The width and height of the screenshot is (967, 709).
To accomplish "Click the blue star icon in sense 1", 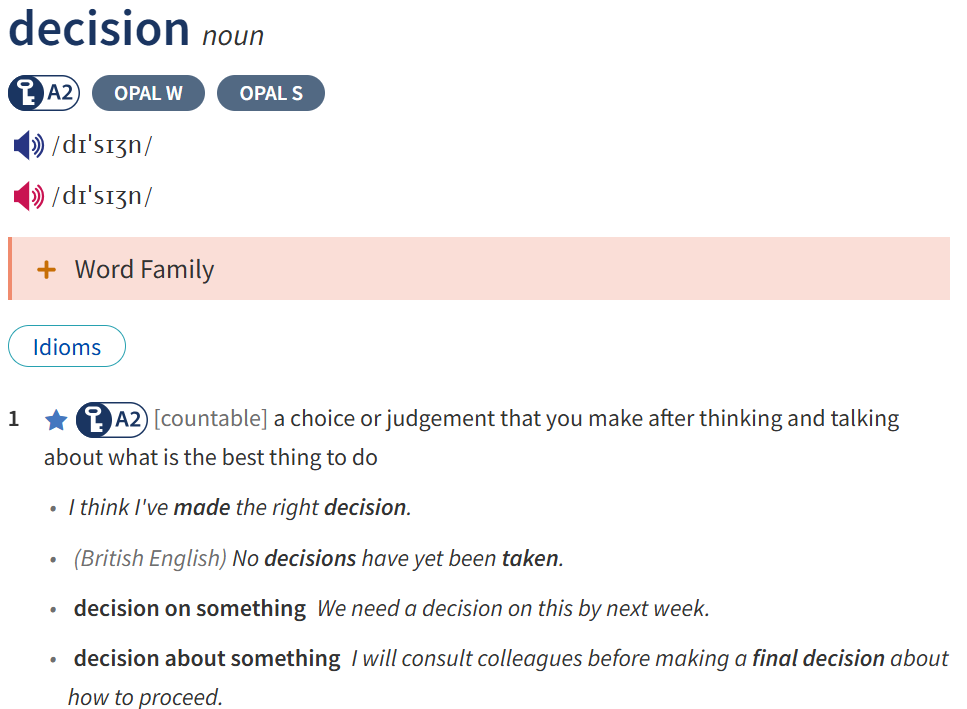I will coord(56,420).
